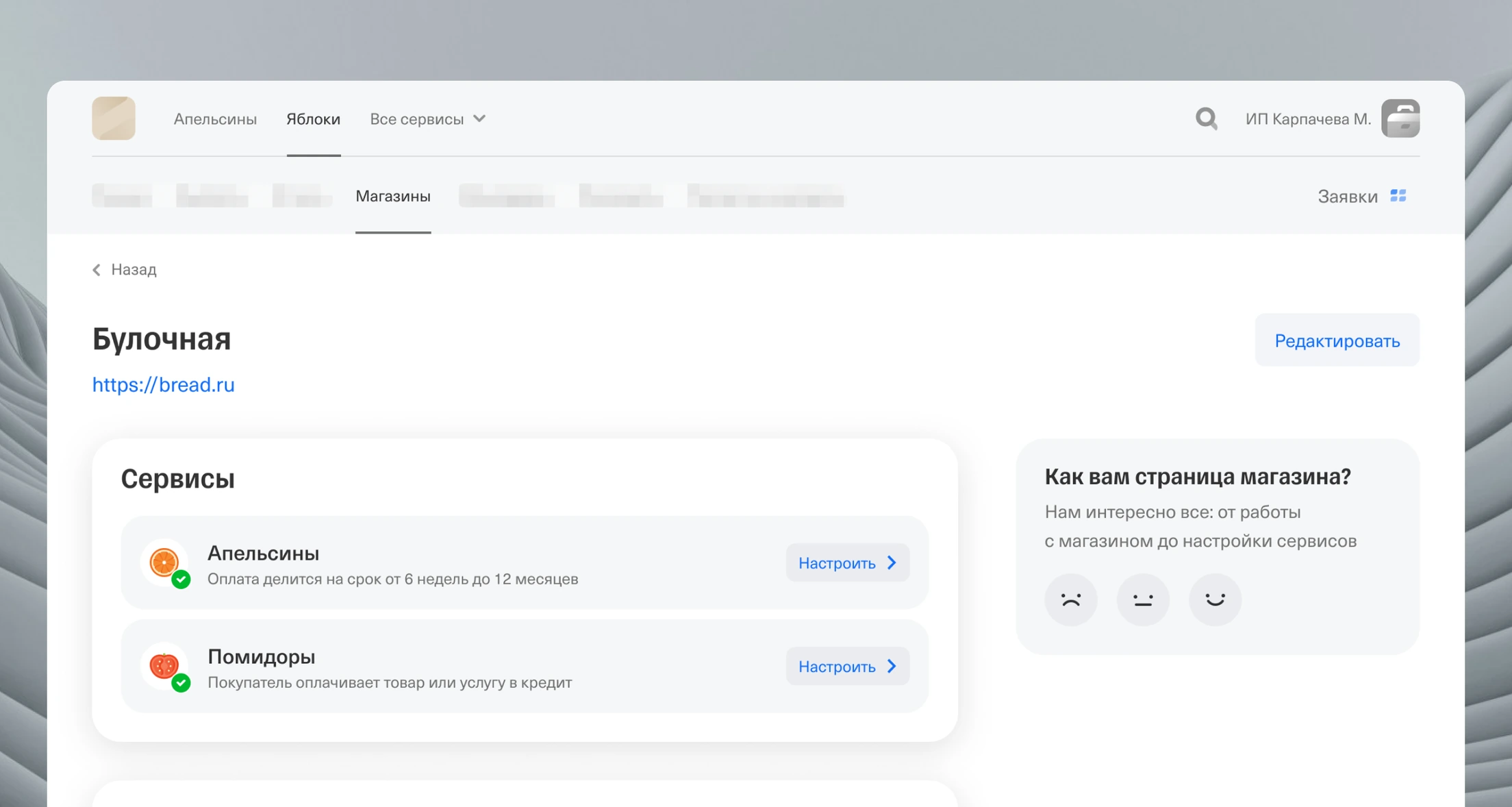Open the Апельсины top navigation tab

click(215, 119)
